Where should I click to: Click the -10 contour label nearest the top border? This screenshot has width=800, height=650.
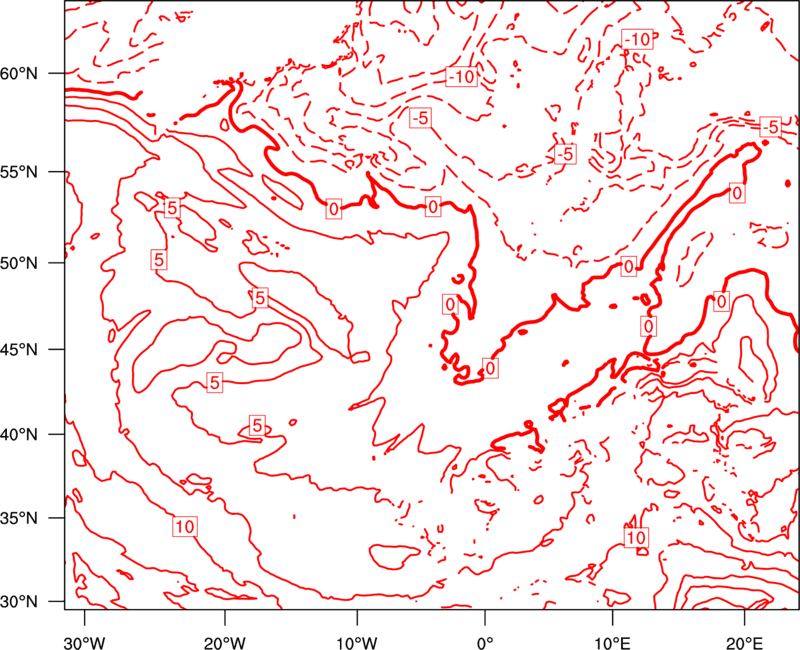pos(637,39)
